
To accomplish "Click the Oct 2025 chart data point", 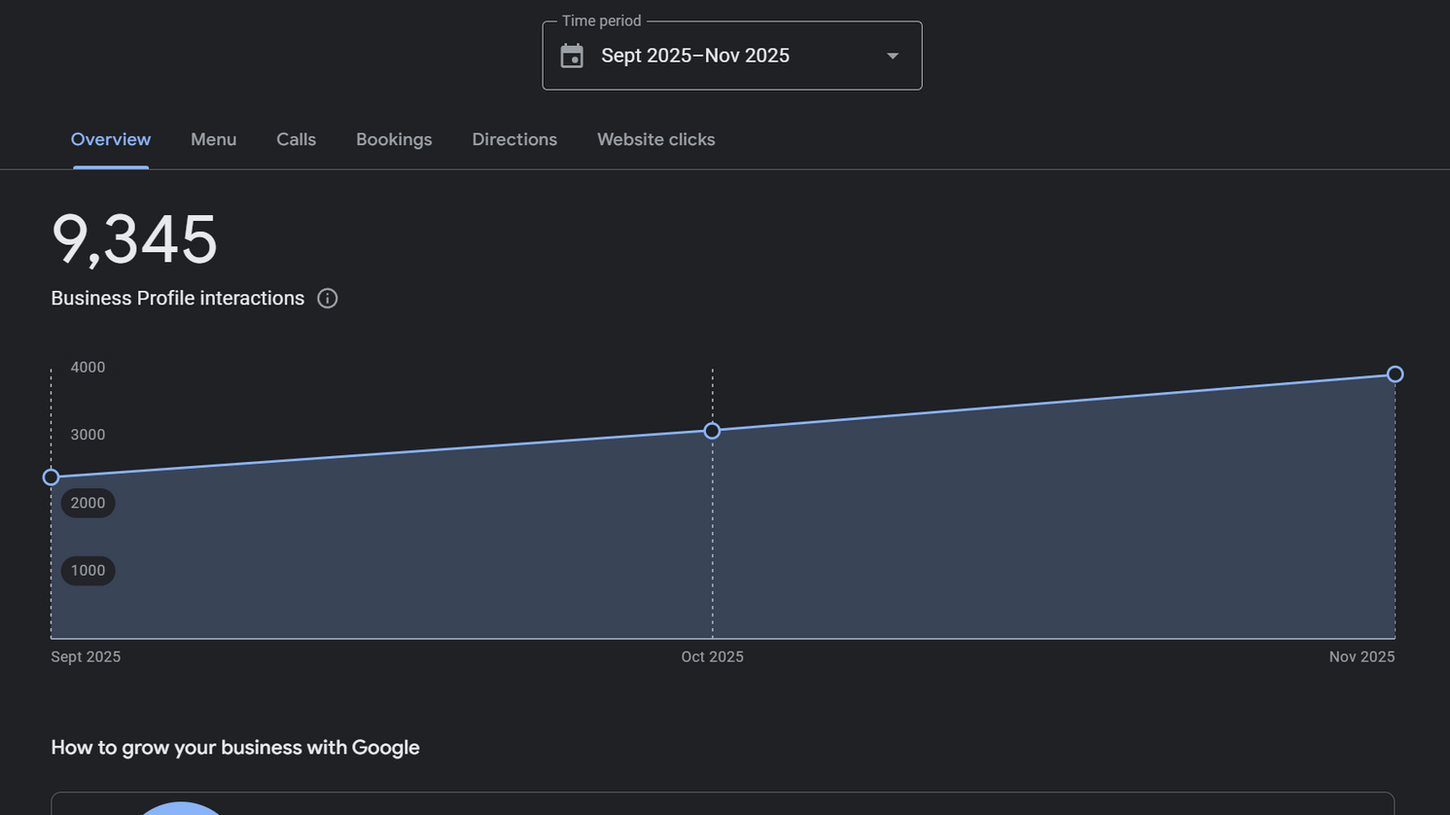I will 712,431.
